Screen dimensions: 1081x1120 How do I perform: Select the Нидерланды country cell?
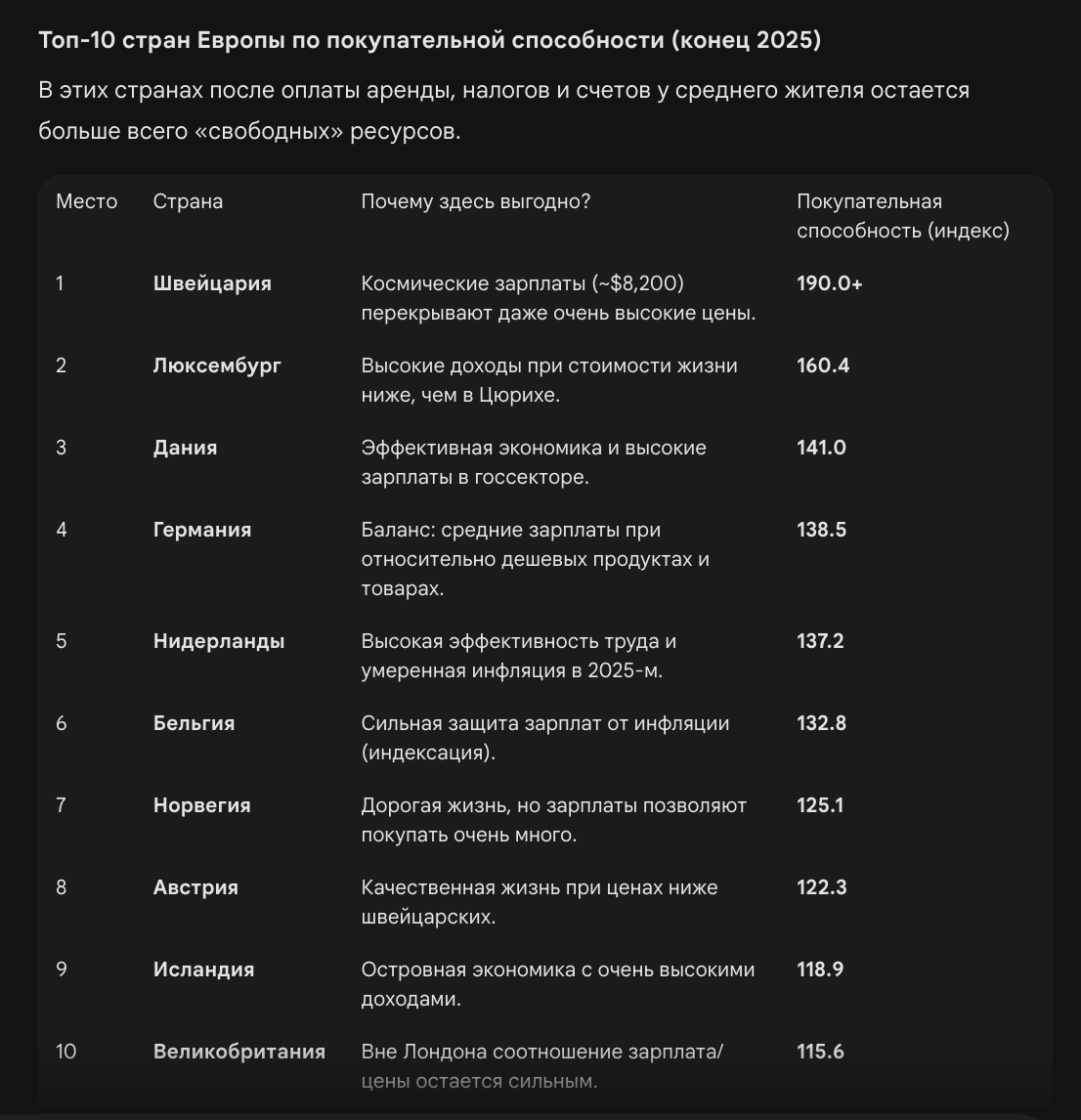tap(219, 641)
